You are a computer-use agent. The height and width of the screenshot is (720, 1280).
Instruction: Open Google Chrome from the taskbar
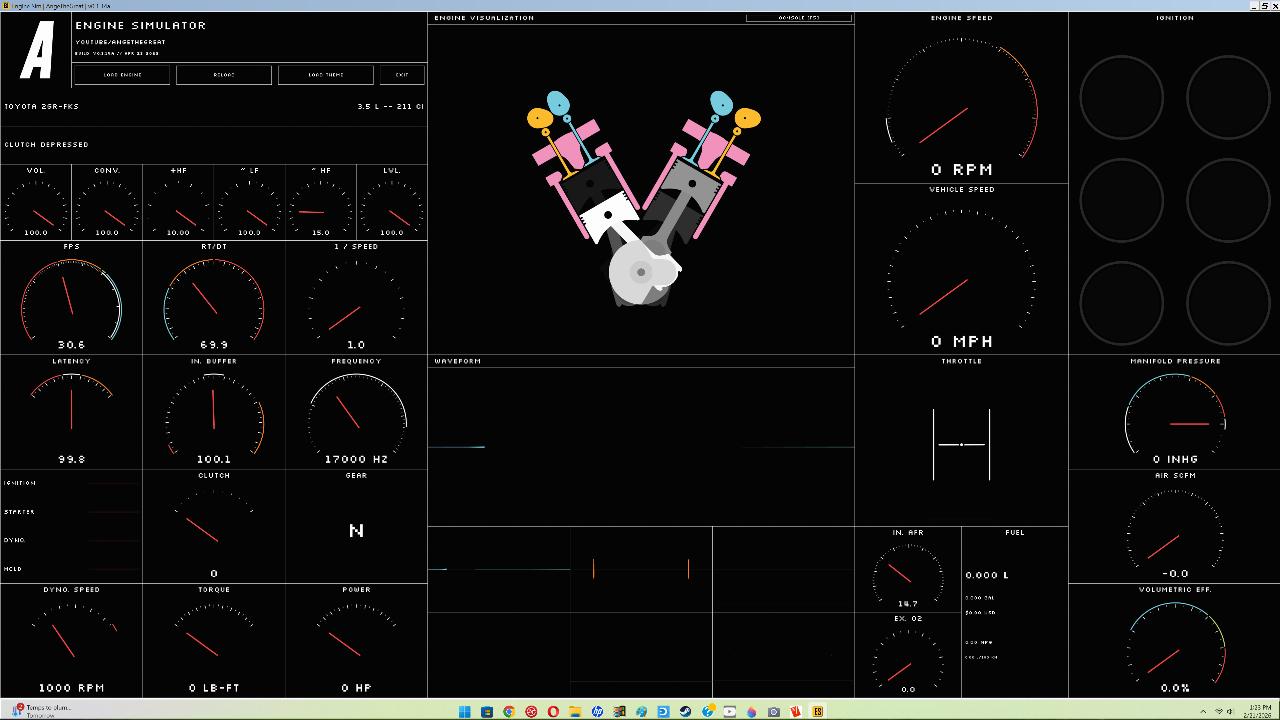[x=509, y=712]
